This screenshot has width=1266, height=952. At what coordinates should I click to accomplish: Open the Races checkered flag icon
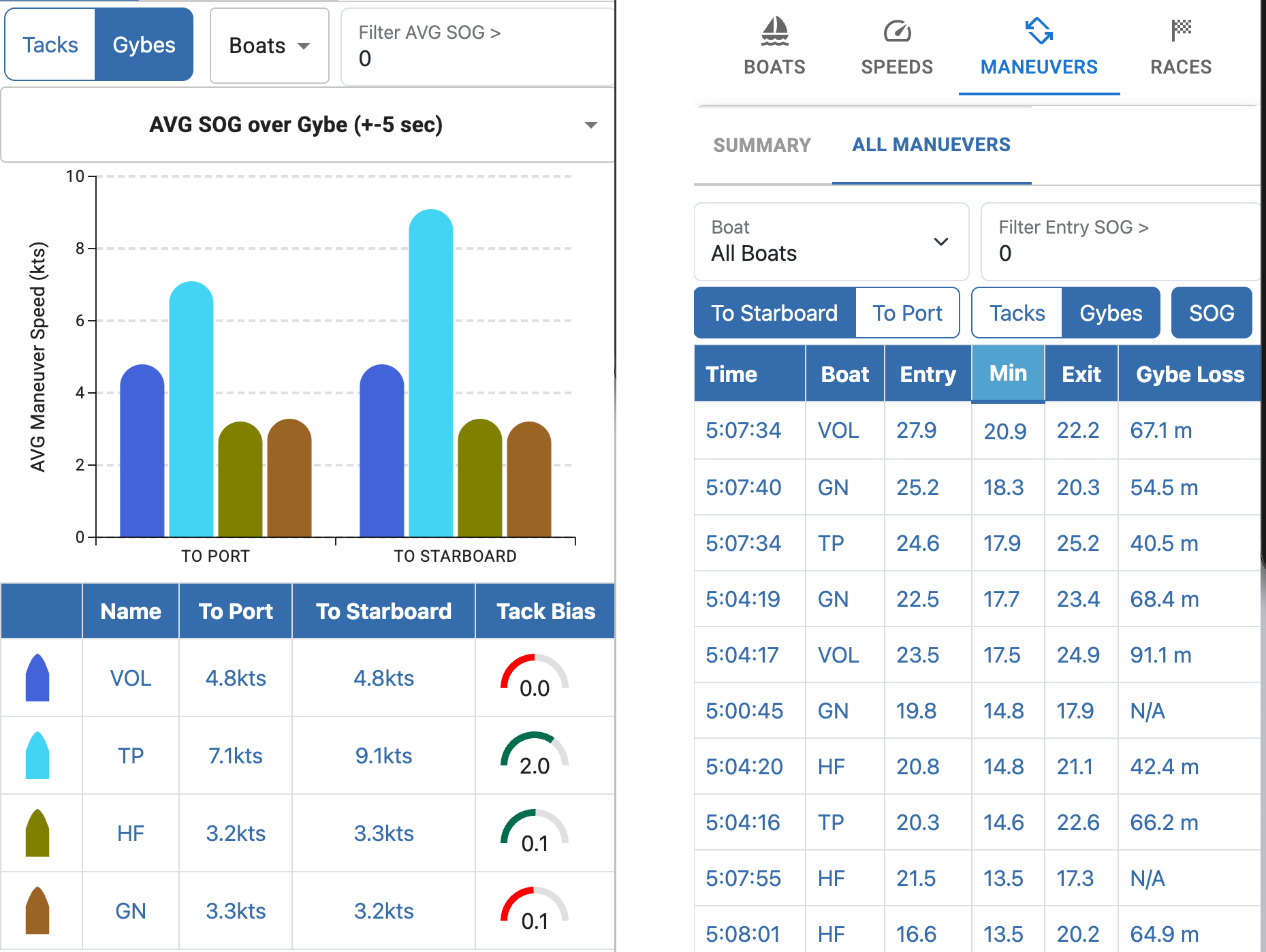[1181, 30]
